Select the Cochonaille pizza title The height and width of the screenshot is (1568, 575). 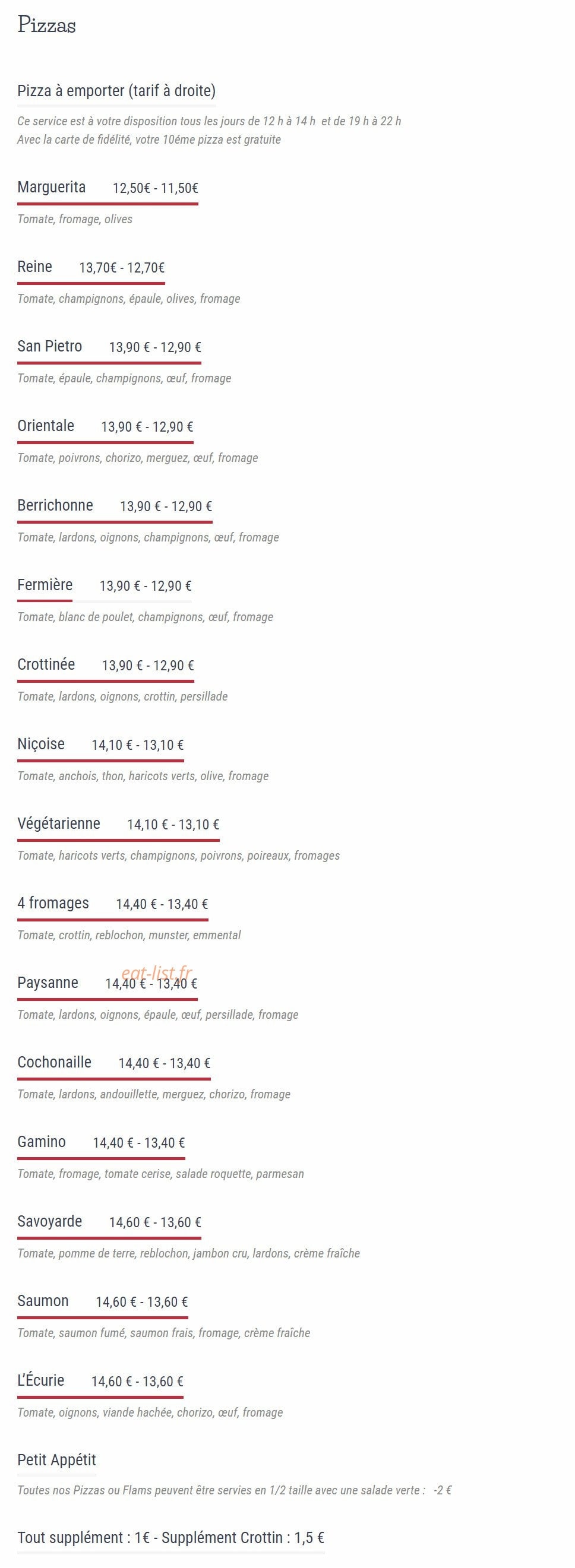tap(54, 1062)
